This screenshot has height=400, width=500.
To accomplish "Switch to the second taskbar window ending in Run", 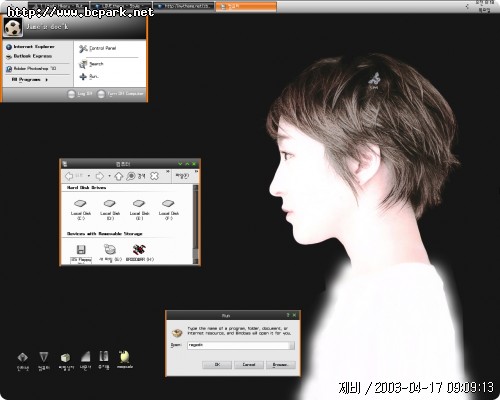I will point(59,6).
